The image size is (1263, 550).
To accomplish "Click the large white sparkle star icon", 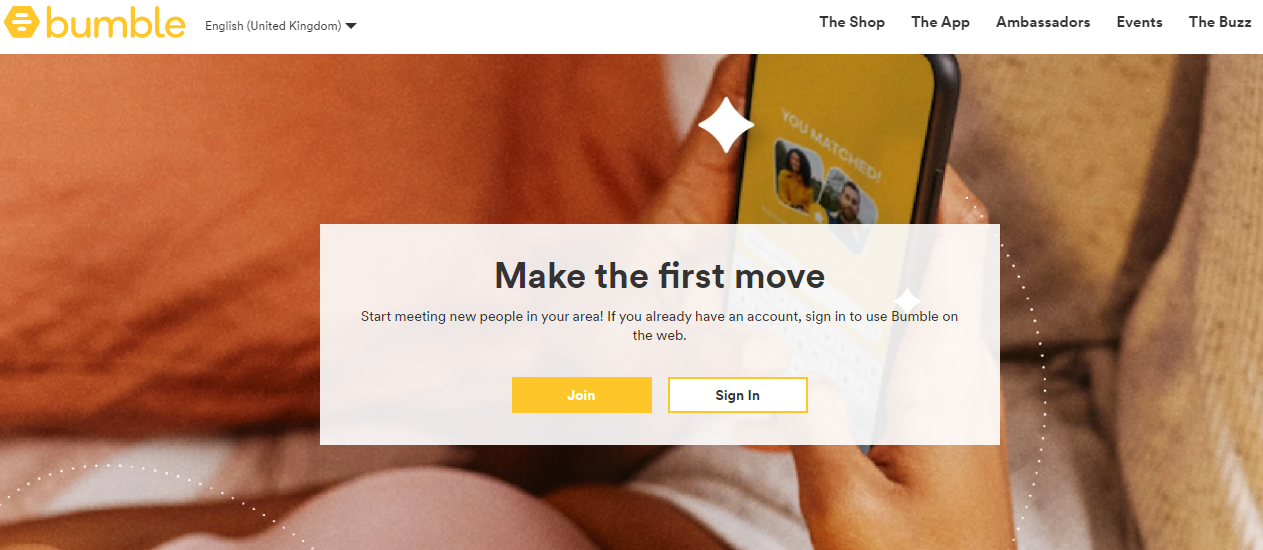I will pos(726,124).
